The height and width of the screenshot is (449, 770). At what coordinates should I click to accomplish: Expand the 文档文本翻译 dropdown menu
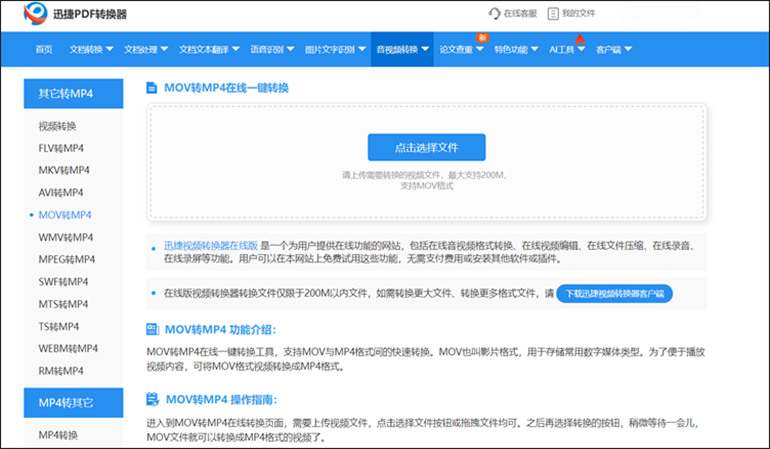point(209,49)
